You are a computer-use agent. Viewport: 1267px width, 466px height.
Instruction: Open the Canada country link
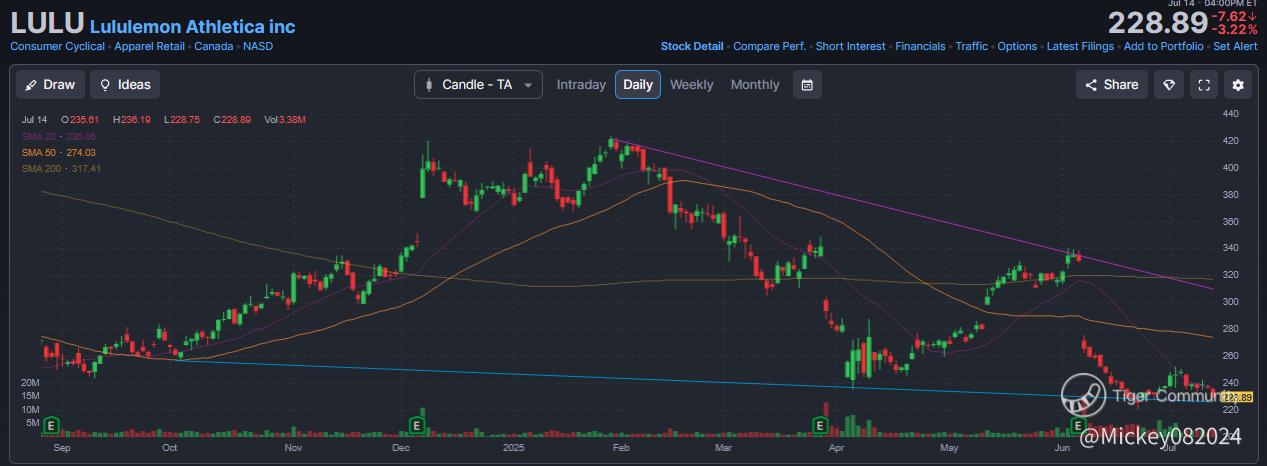(x=214, y=46)
